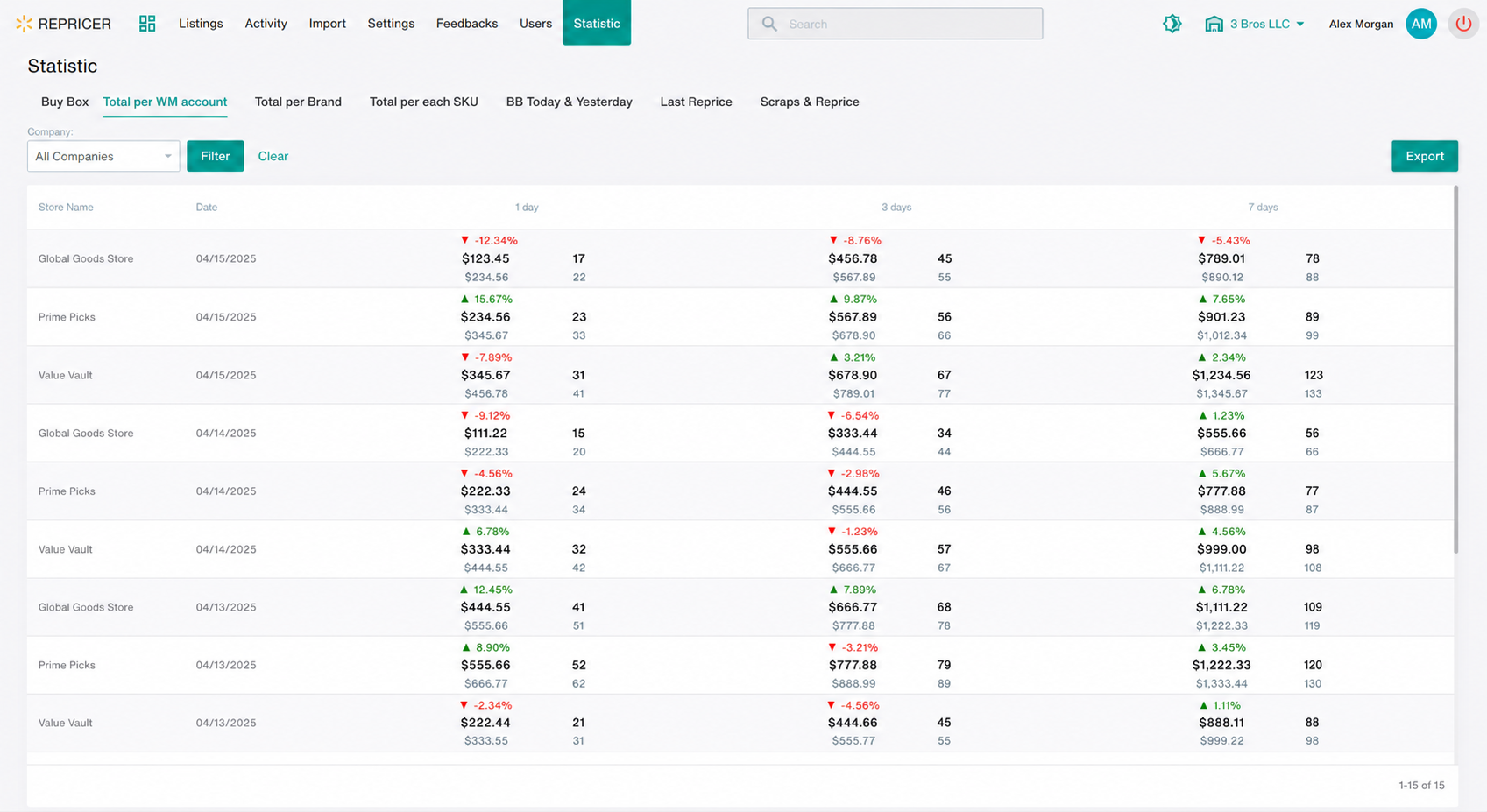Click Value Vault row dated 04/15/2025
This screenshot has height=812, width=1487.
click(740, 375)
